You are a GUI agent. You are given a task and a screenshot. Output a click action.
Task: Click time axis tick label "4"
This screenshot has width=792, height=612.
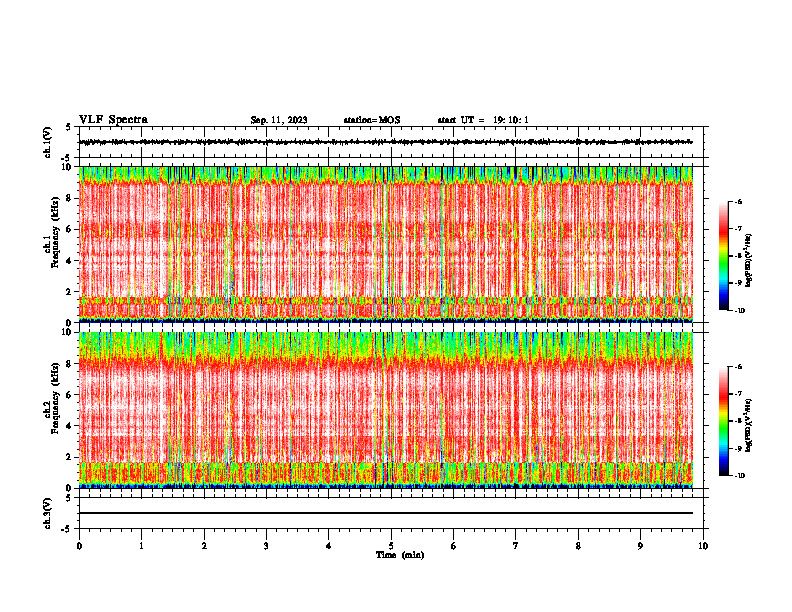click(329, 546)
